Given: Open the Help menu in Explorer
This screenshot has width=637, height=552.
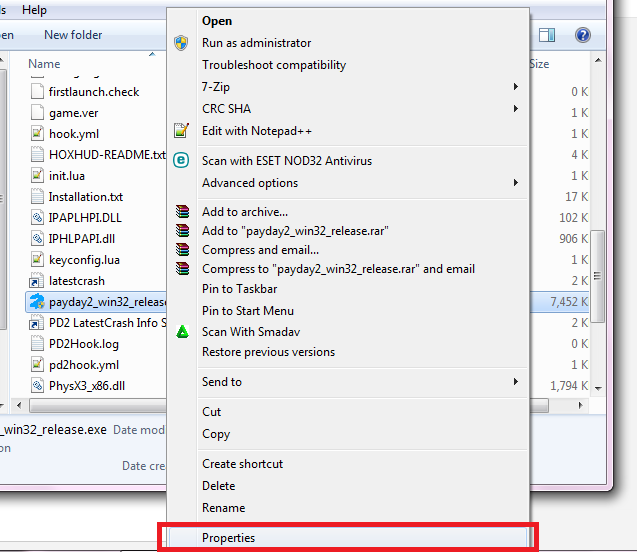Looking at the screenshot, I should pos(34,9).
